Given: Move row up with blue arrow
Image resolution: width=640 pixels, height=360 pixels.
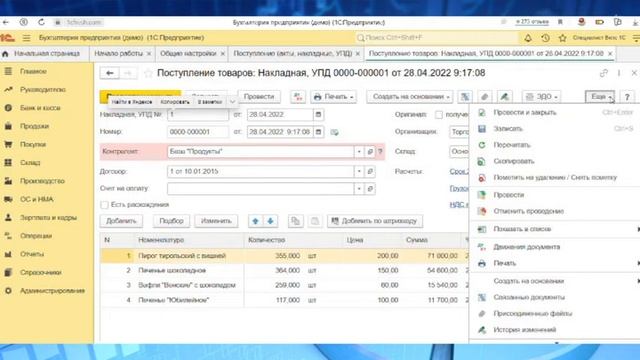Looking at the screenshot, I should pyautogui.click(x=256, y=221).
